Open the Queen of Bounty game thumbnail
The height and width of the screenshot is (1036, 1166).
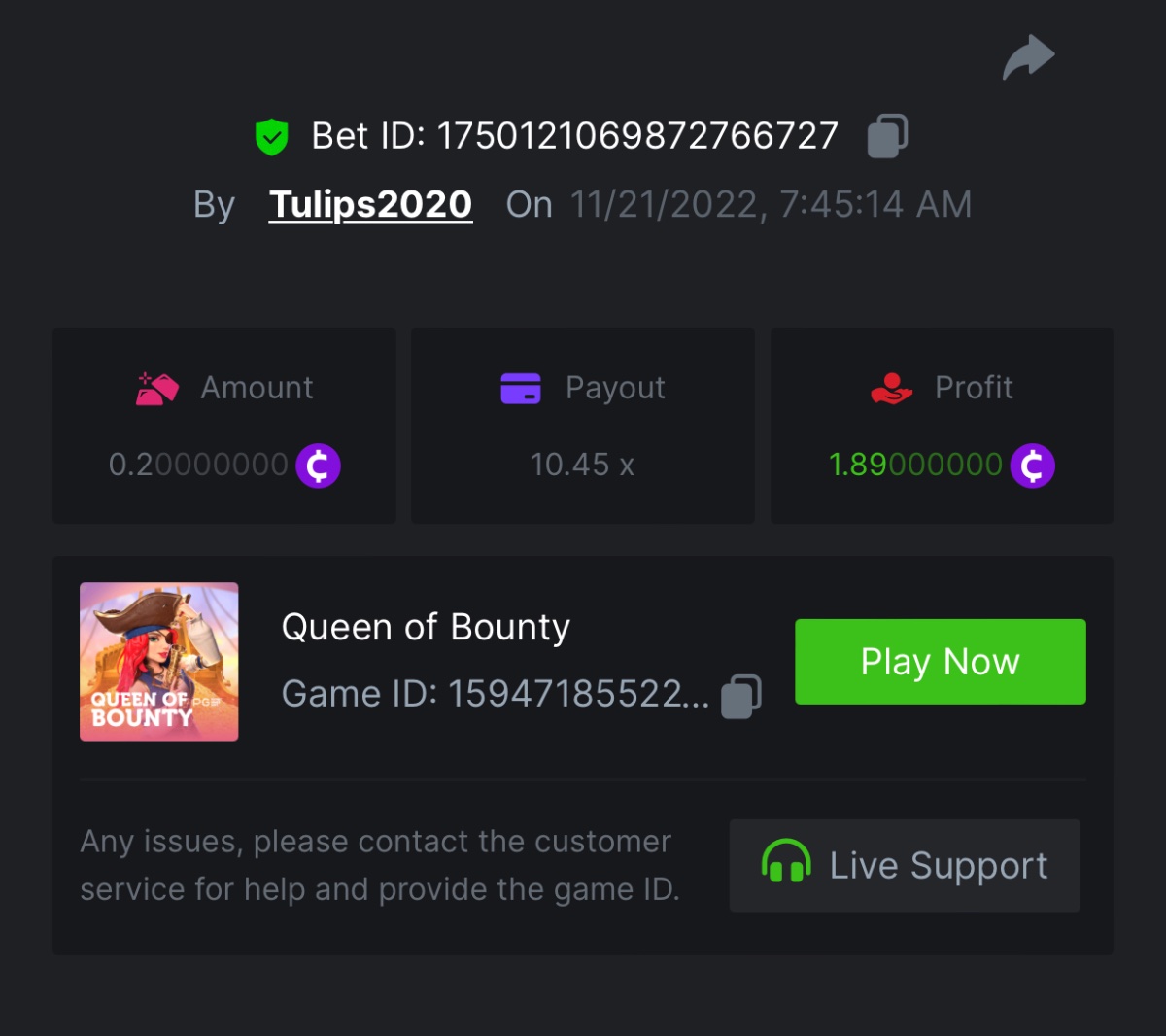coord(159,662)
